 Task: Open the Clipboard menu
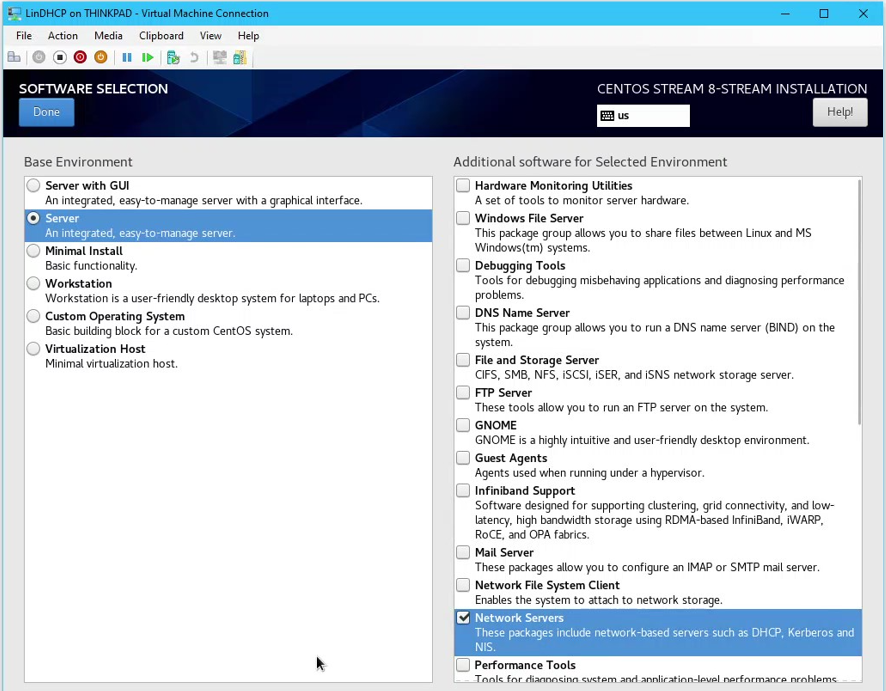161,36
